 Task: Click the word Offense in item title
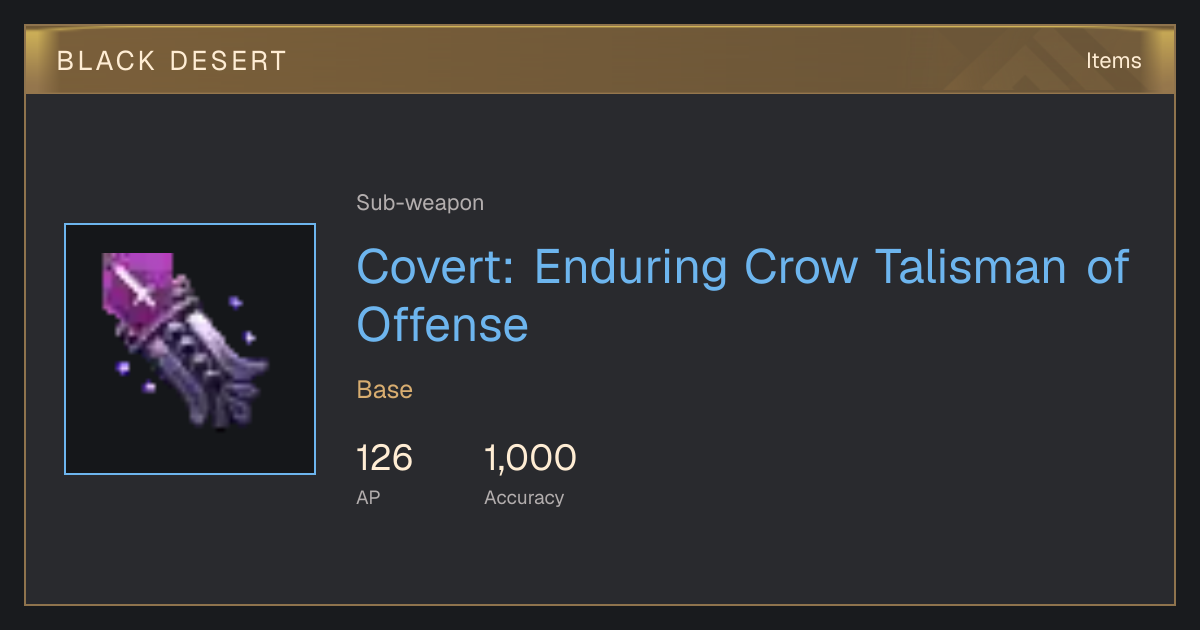coord(442,325)
